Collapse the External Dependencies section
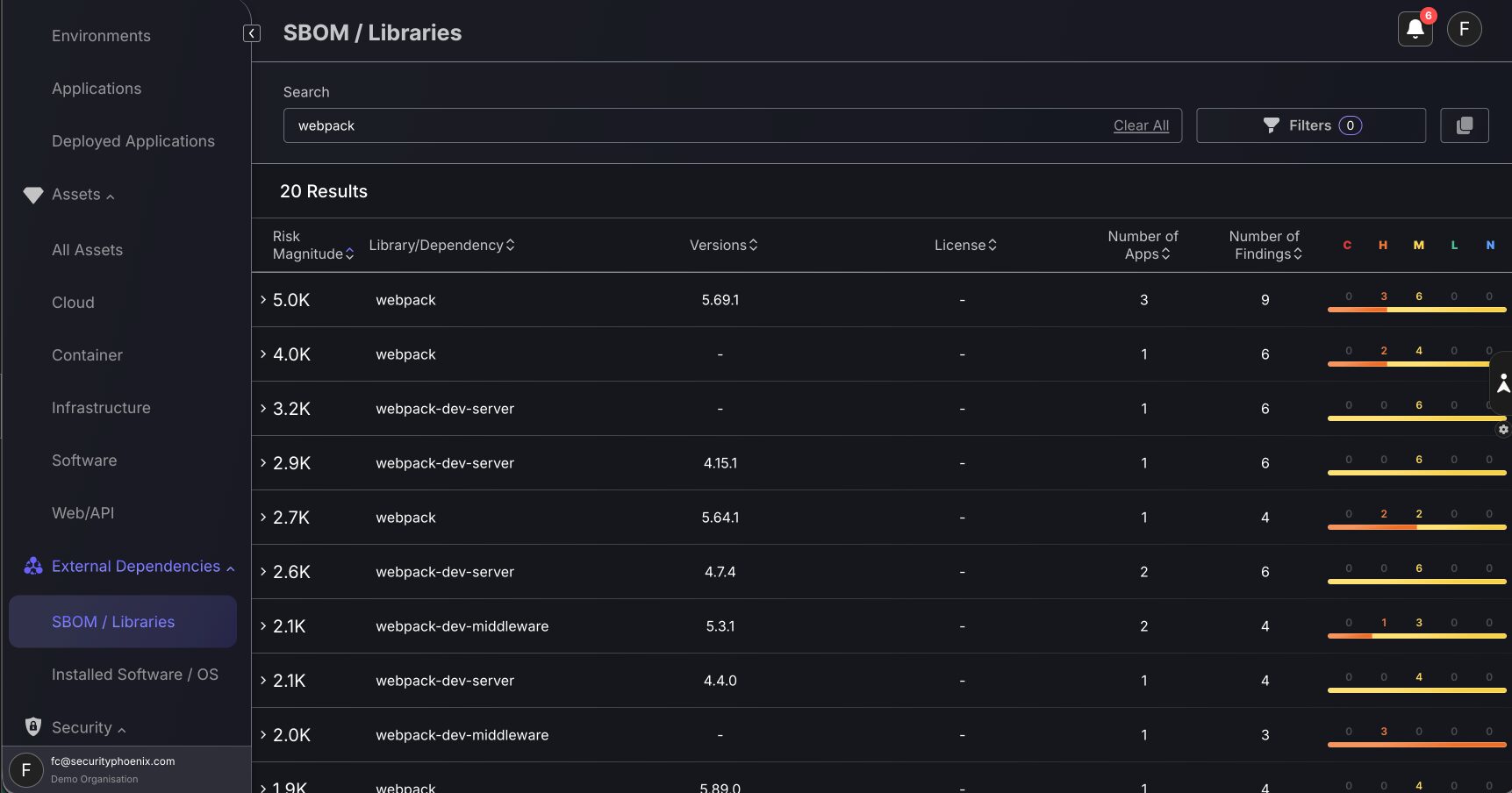This screenshot has width=1512, height=793. tap(231, 567)
